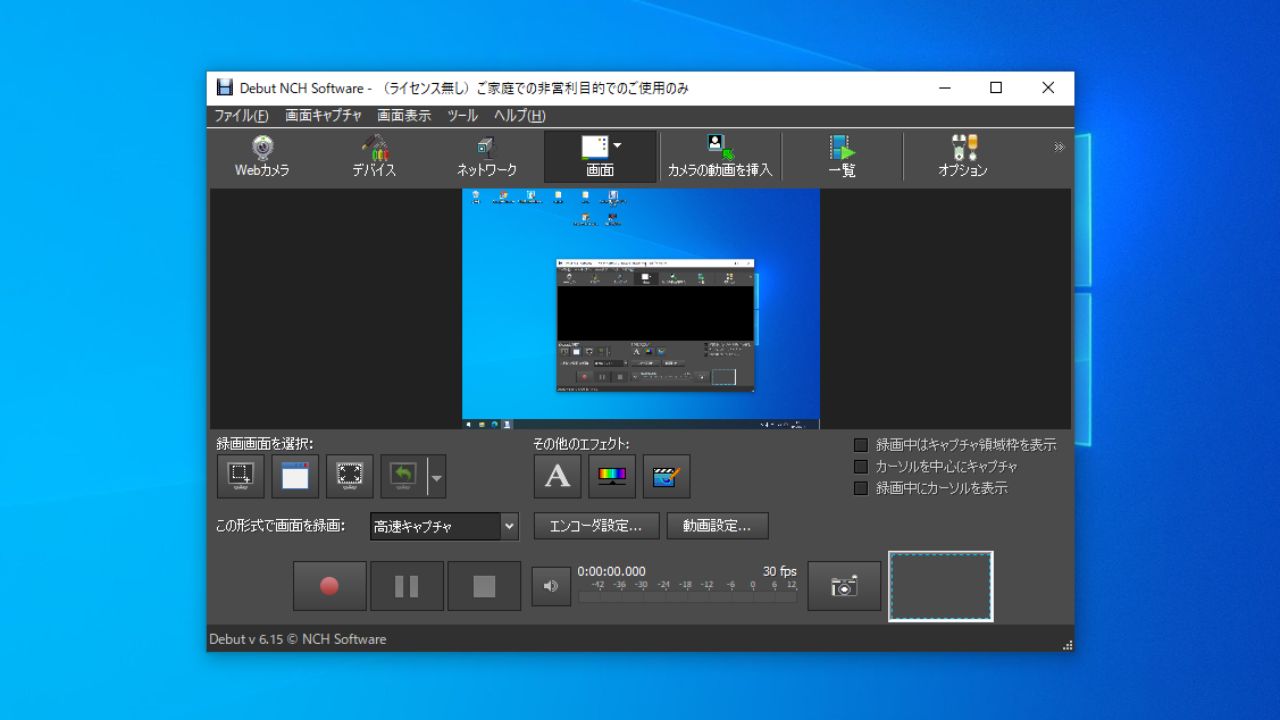This screenshot has width=1280, height=720.
Task: Open the ファイル(F) menu
Action: tap(241, 116)
